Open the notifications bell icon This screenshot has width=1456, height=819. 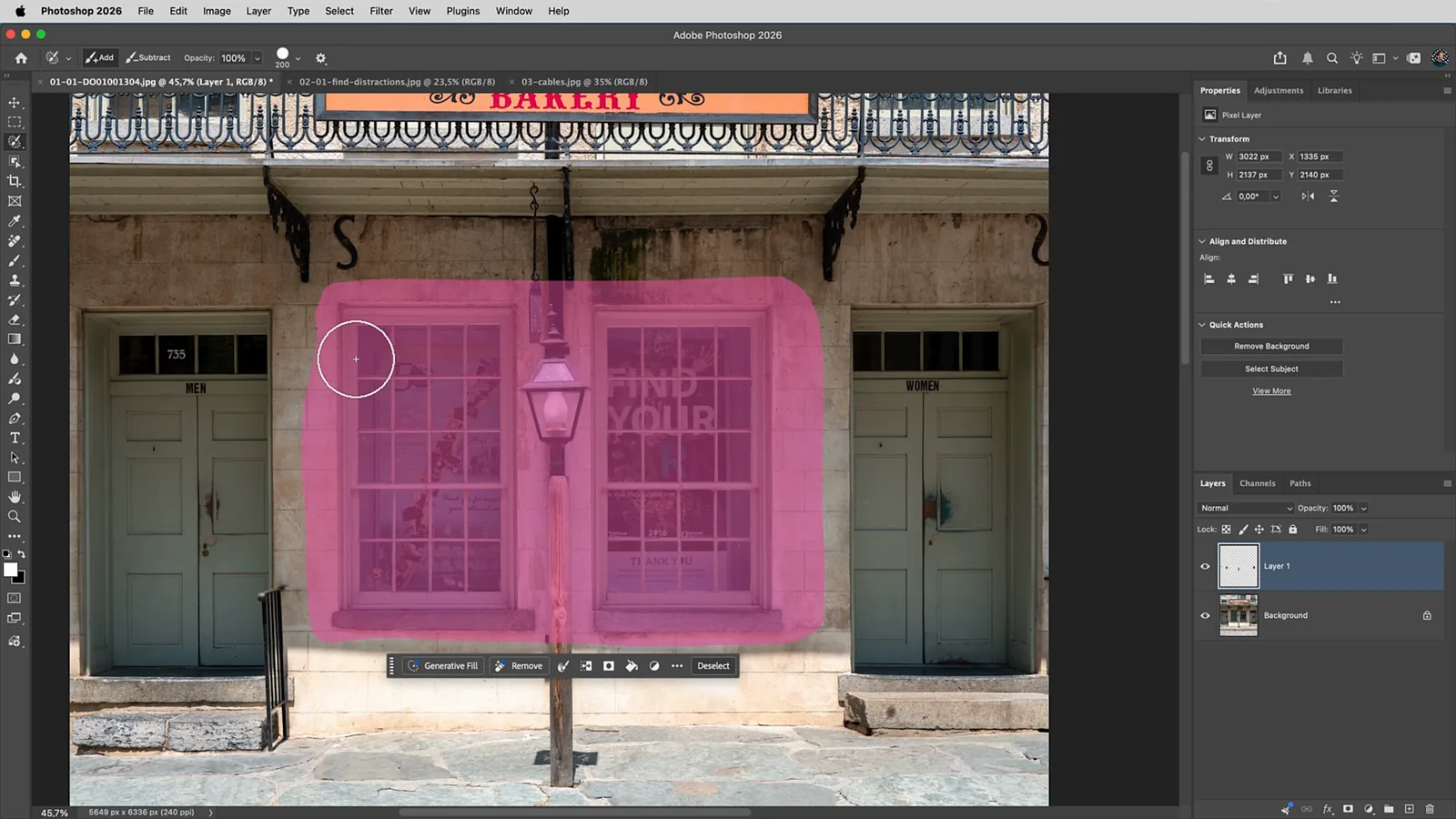click(x=1308, y=58)
